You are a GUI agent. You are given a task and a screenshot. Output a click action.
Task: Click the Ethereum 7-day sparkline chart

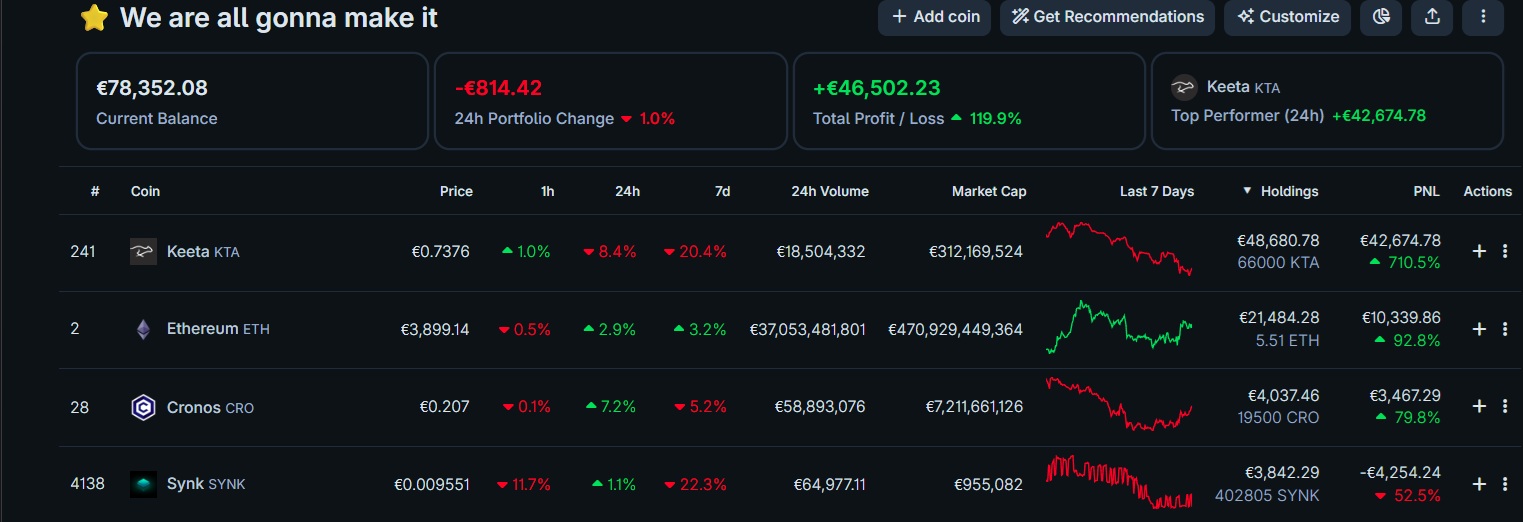pyautogui.click(x=1119, y=326)
